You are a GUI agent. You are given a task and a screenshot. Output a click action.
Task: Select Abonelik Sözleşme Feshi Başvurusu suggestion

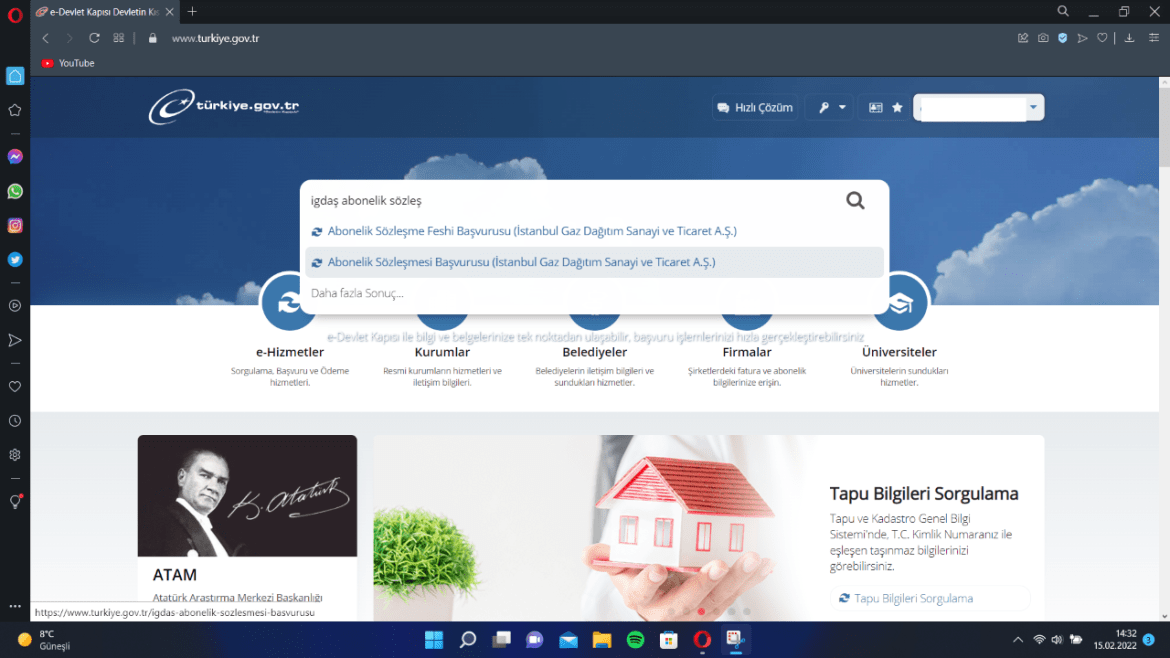coord(531,231)
